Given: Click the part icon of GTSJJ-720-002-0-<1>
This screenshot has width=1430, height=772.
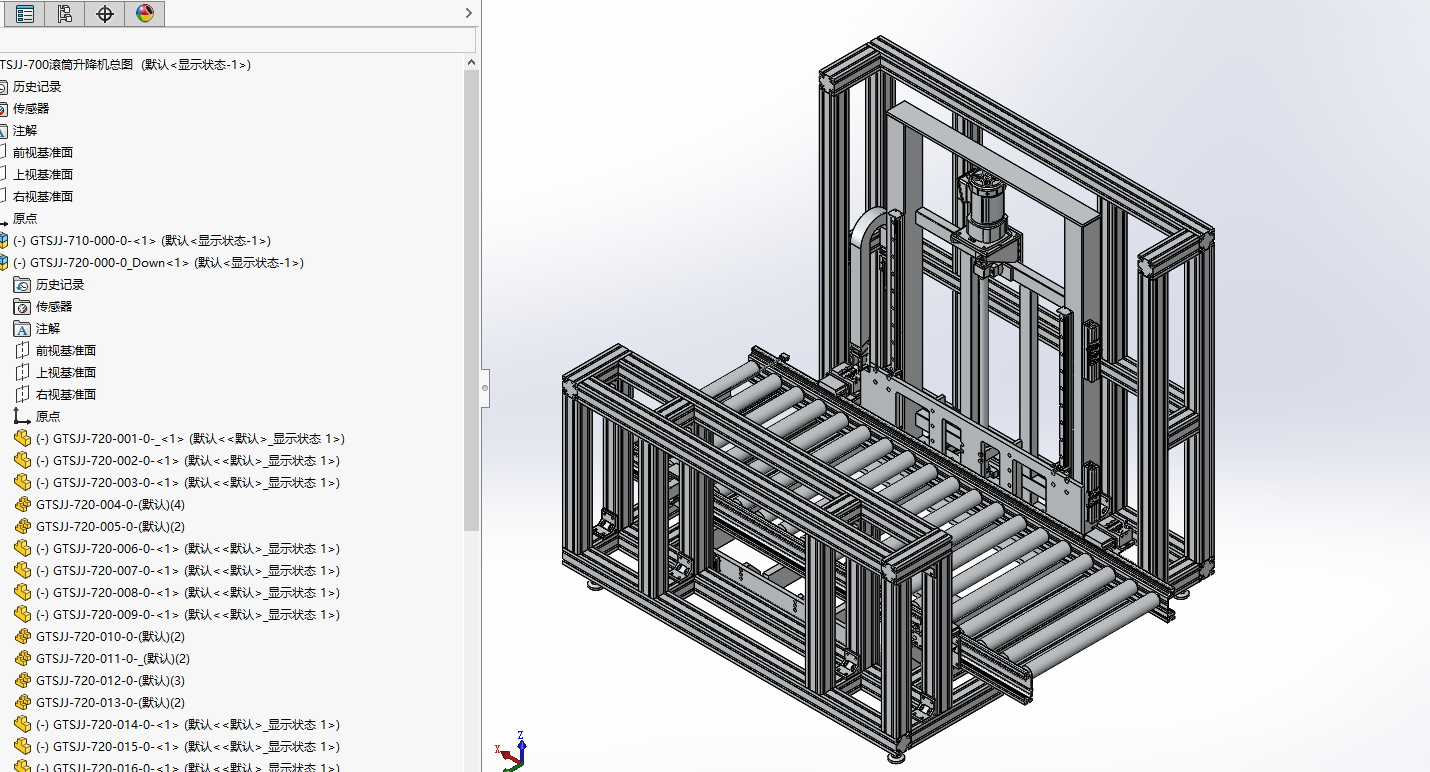Looking at the screenshot, I should click(23, 461).
